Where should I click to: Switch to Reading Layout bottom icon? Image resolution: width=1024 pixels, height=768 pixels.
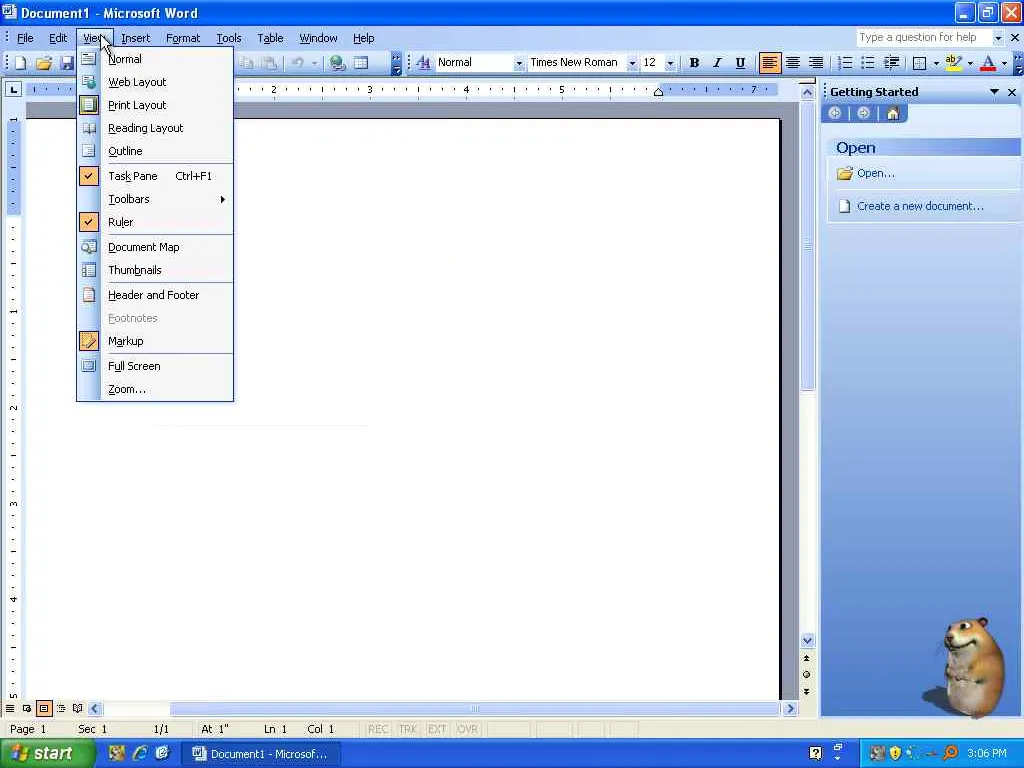(x=78, y=708)
